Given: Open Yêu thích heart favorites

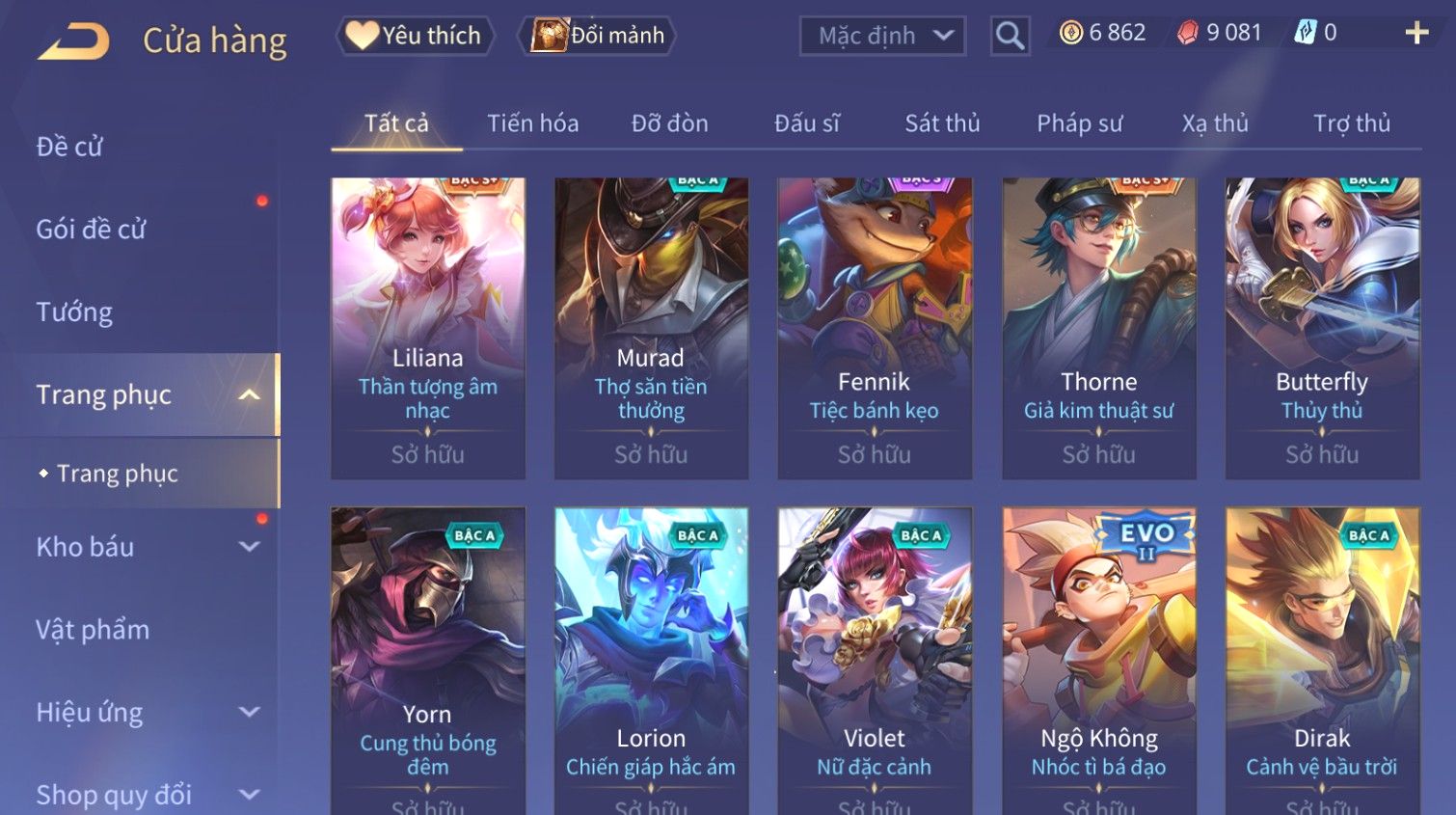Looking at the screenshot, I should click(415, 36).
